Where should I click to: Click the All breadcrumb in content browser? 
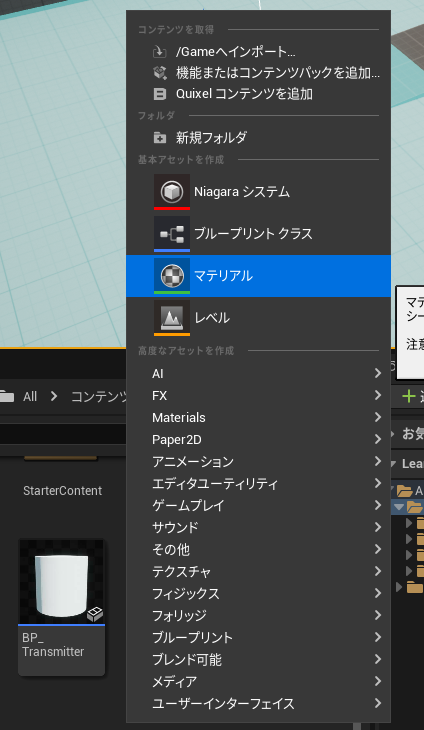30,397
